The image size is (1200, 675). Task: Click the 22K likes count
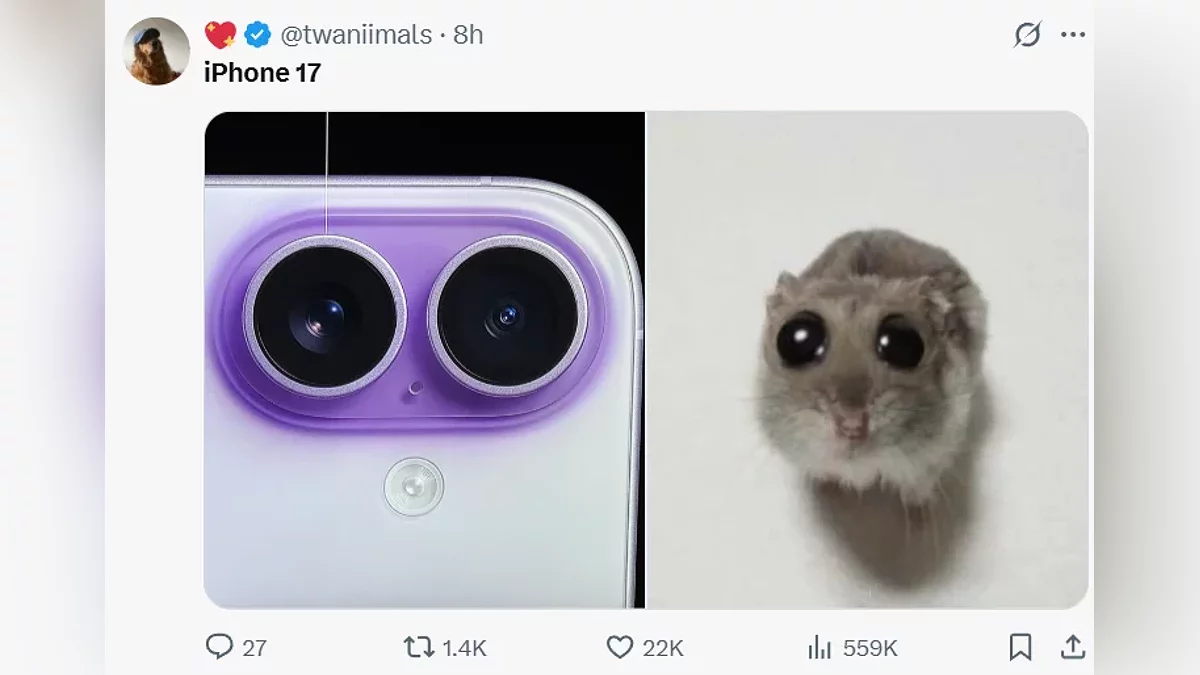click(663, 648)
